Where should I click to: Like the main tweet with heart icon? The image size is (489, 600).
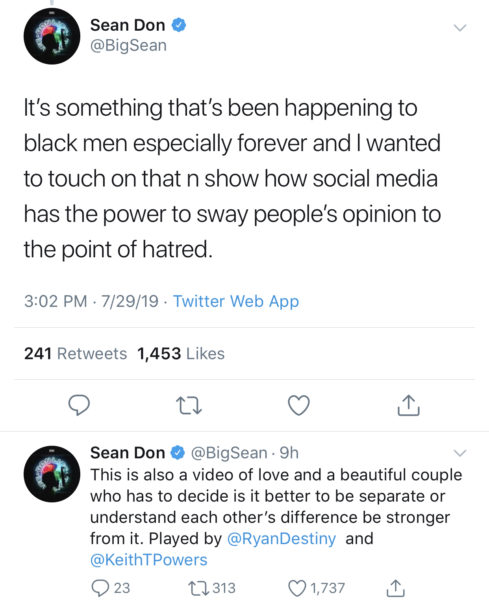pyautogui.click(x=298, y=405)
